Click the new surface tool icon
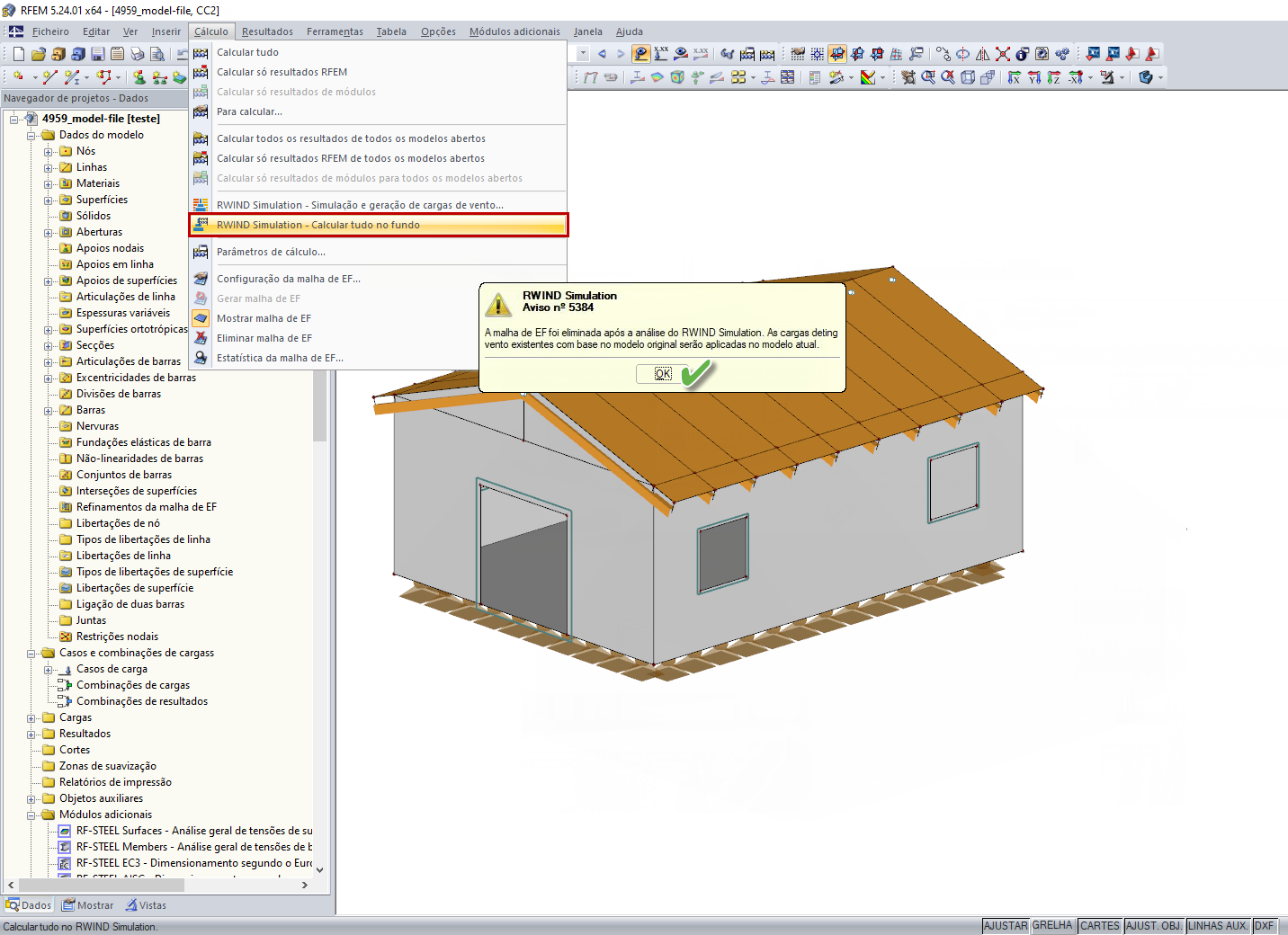This screenshot has height=935, width=1288. (x=179, y=77)
